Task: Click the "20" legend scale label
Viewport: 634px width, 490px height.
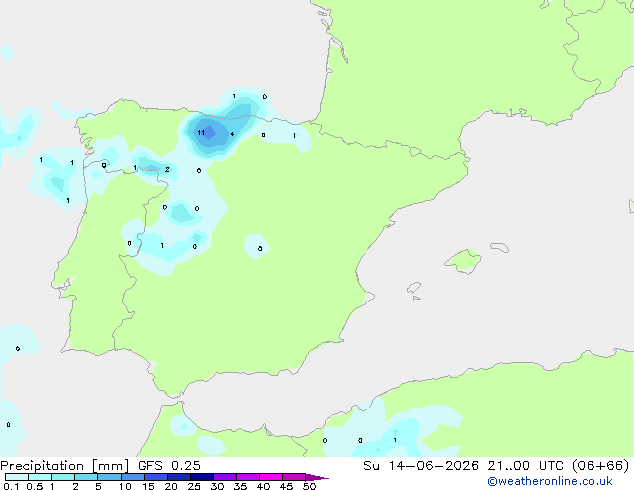Action: [171, 486]
